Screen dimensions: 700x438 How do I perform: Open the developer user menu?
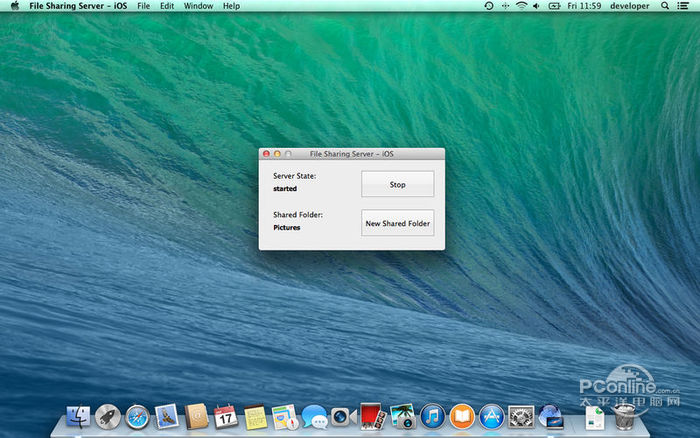click(x=631, y=6)
